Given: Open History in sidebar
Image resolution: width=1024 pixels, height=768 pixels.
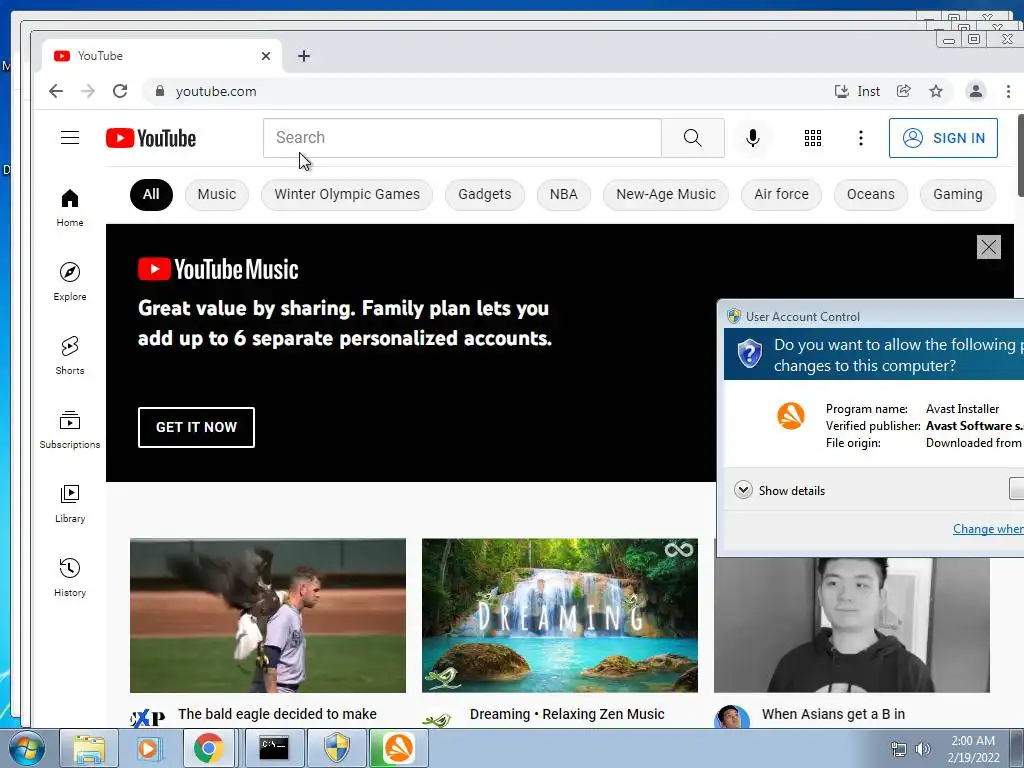Looking at the screenshot, I should click(70, 577).
